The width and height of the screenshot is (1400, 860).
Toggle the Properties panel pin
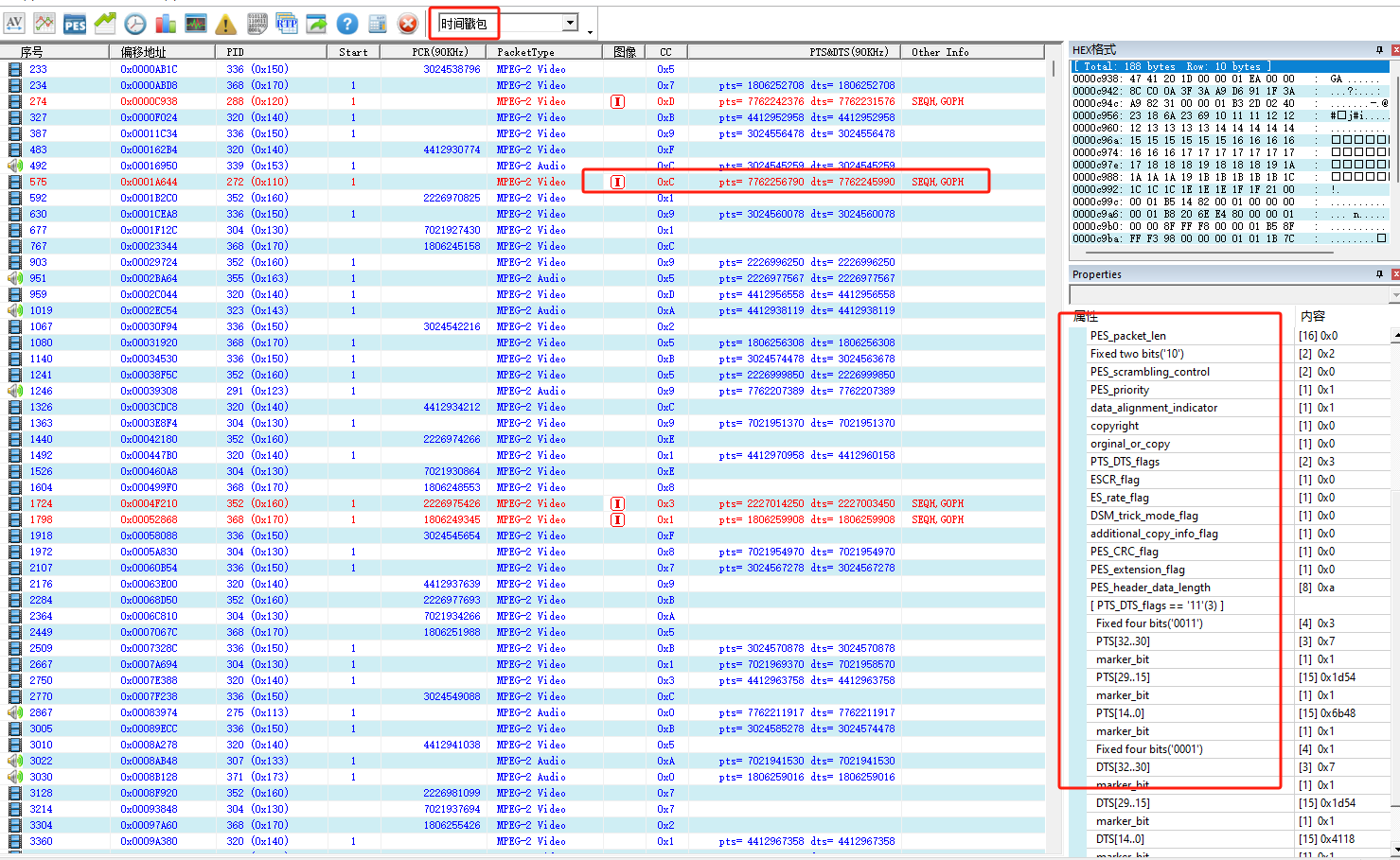1379,274
